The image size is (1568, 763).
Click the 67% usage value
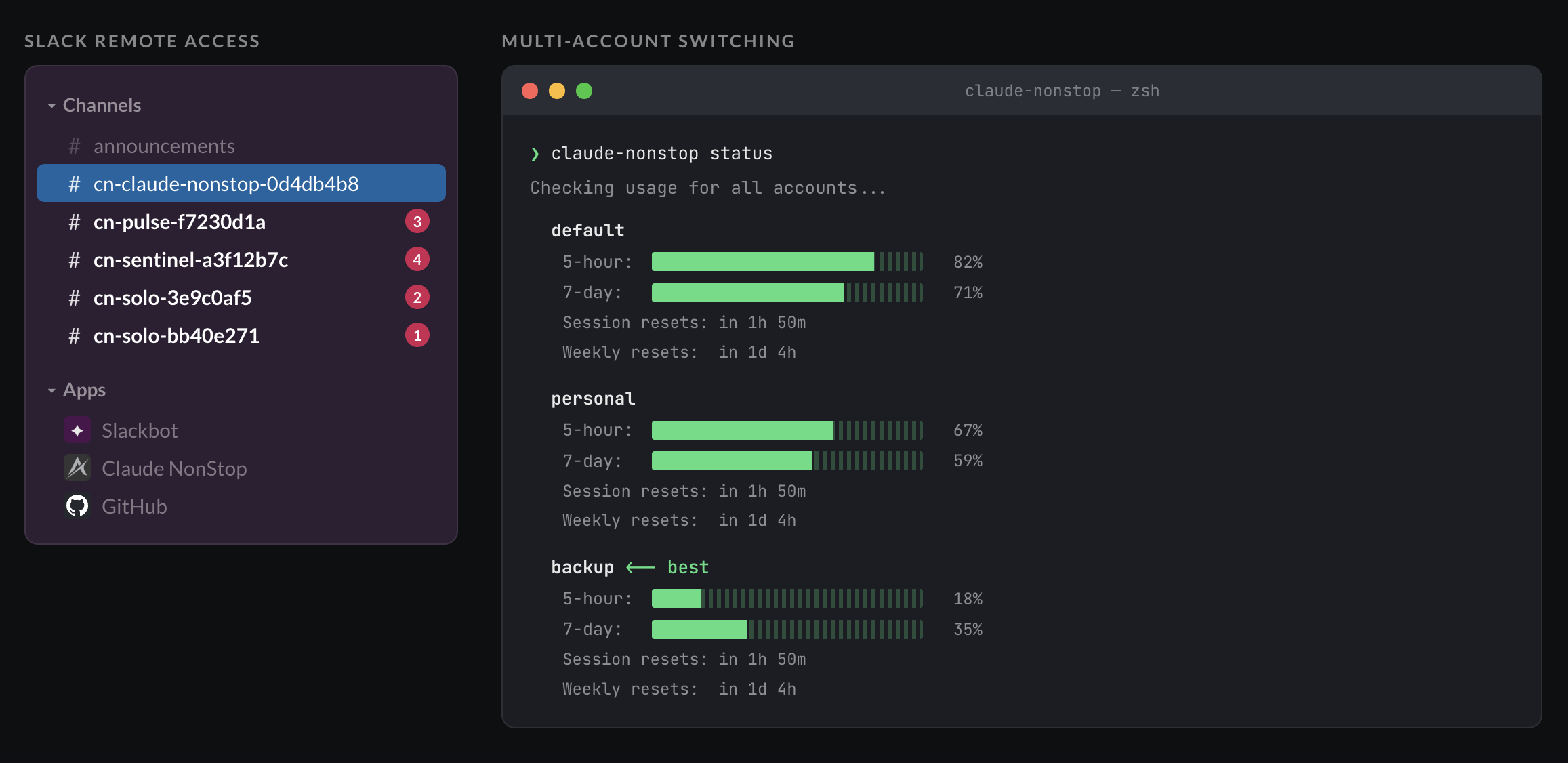click(x=968, y=430)
